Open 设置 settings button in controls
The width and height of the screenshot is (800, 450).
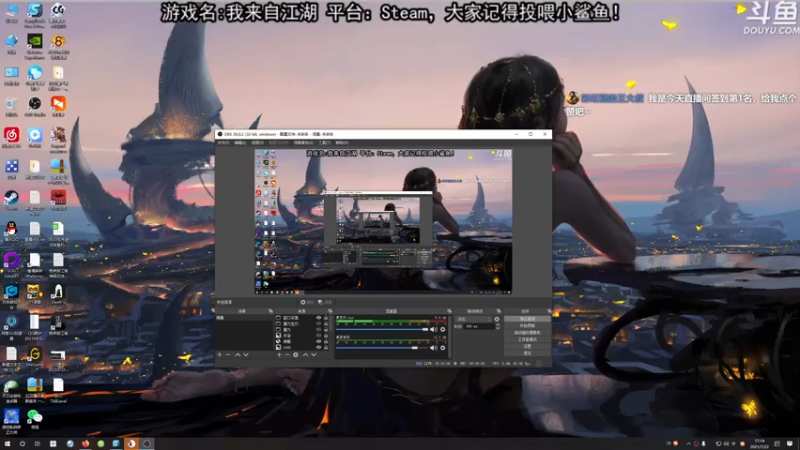tap(528, 346)
